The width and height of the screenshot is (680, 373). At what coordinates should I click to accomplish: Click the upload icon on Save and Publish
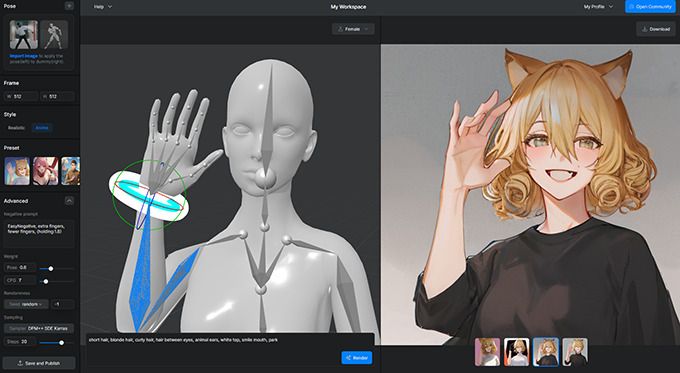pos(20,363)
